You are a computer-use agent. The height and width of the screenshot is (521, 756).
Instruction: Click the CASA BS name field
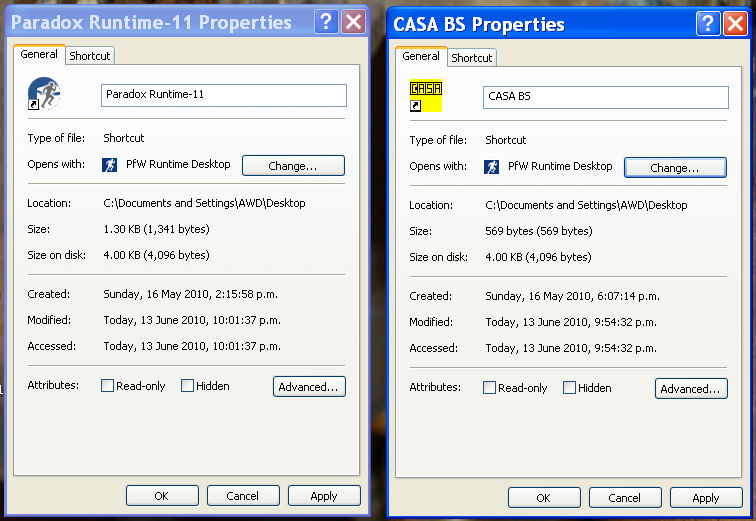point(606,97)
